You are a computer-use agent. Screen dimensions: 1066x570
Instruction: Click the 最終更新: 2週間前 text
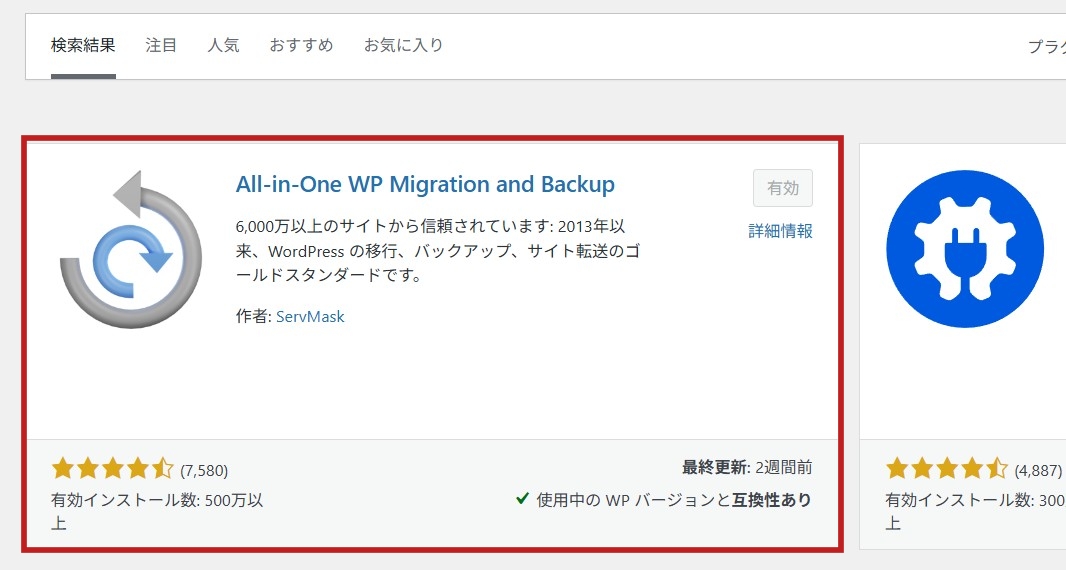point(746,467)
